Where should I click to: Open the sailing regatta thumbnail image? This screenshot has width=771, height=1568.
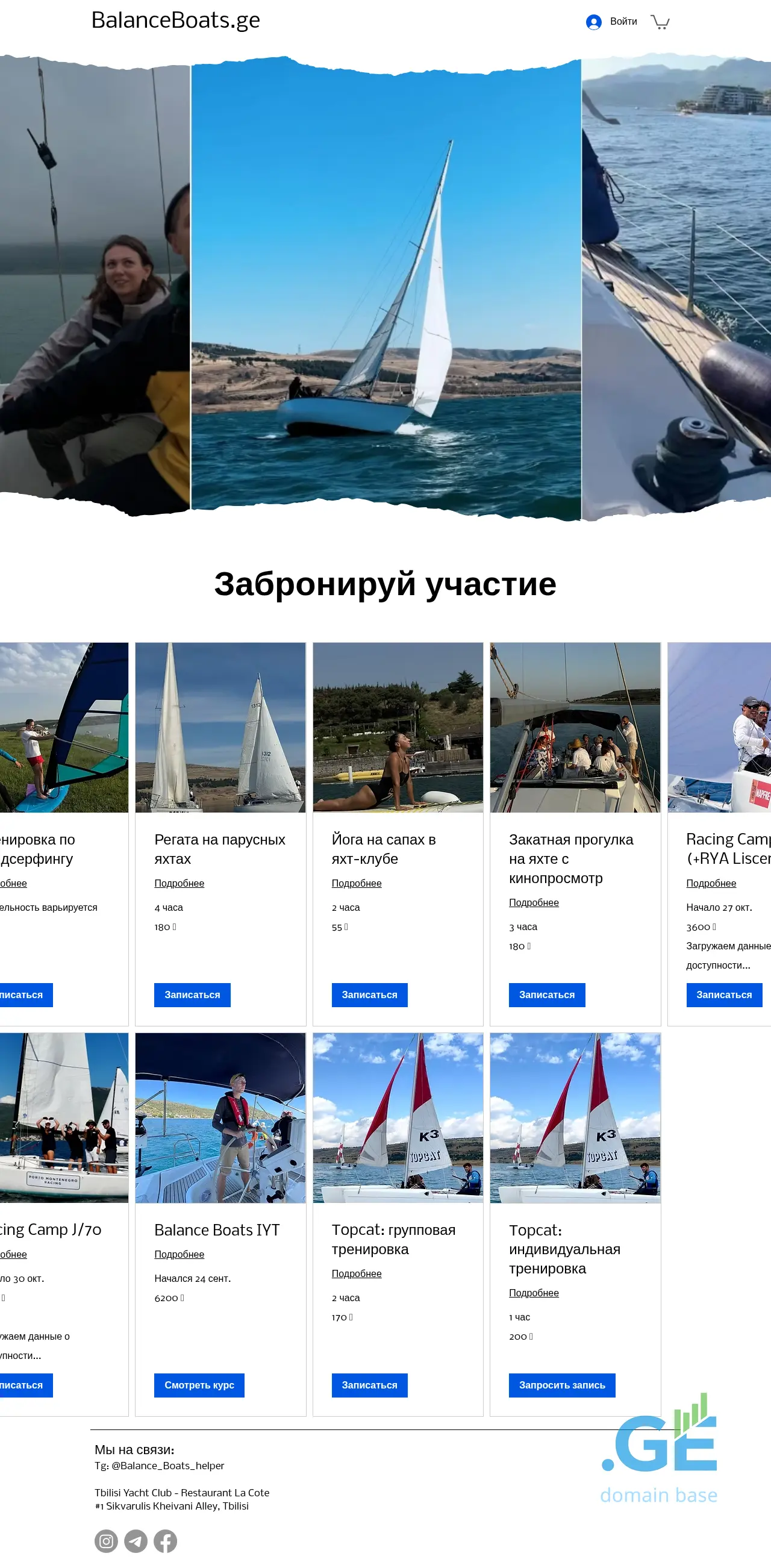[220, 728]
